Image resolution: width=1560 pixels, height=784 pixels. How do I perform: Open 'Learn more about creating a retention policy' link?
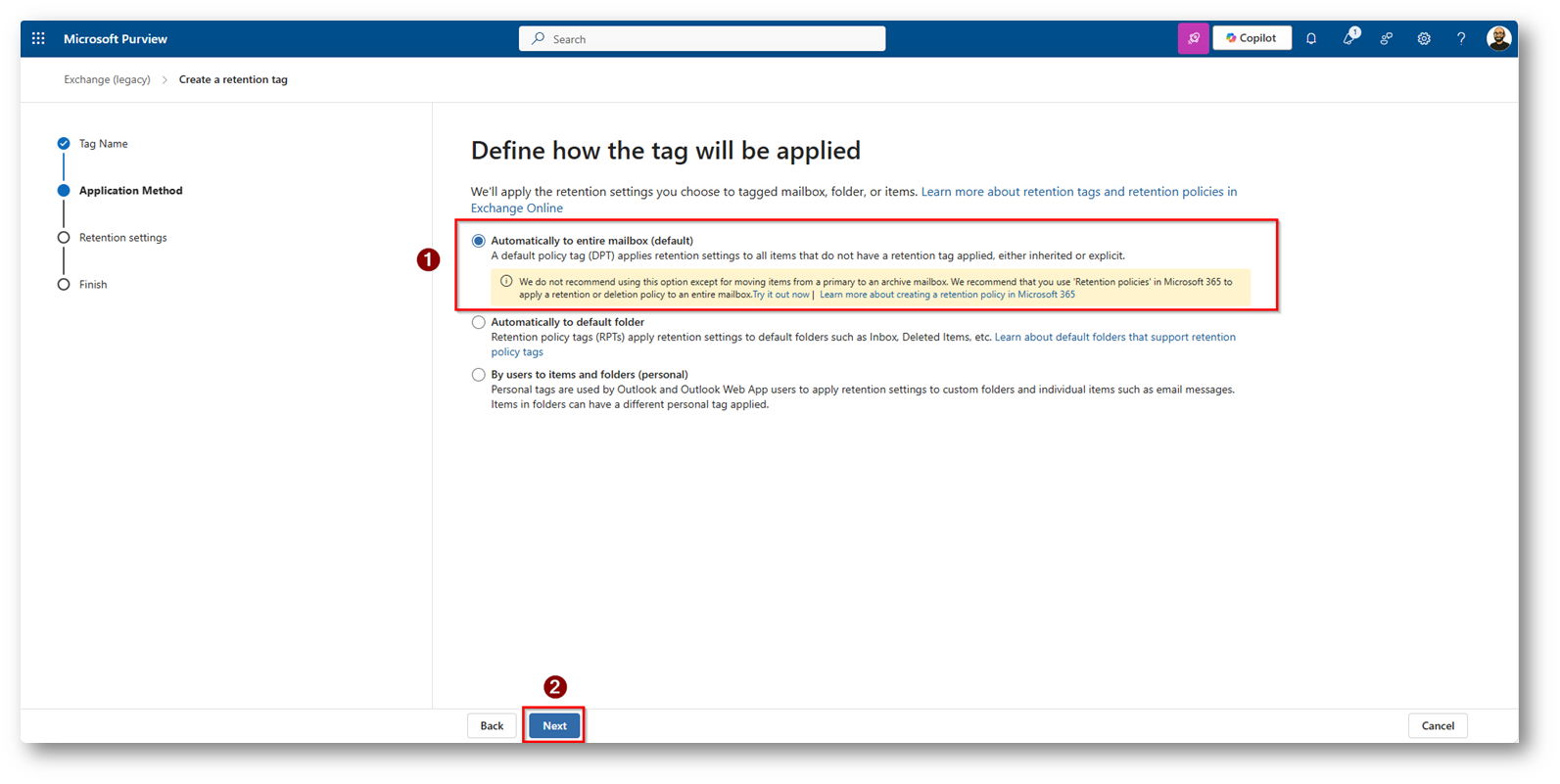click(947, 295)
